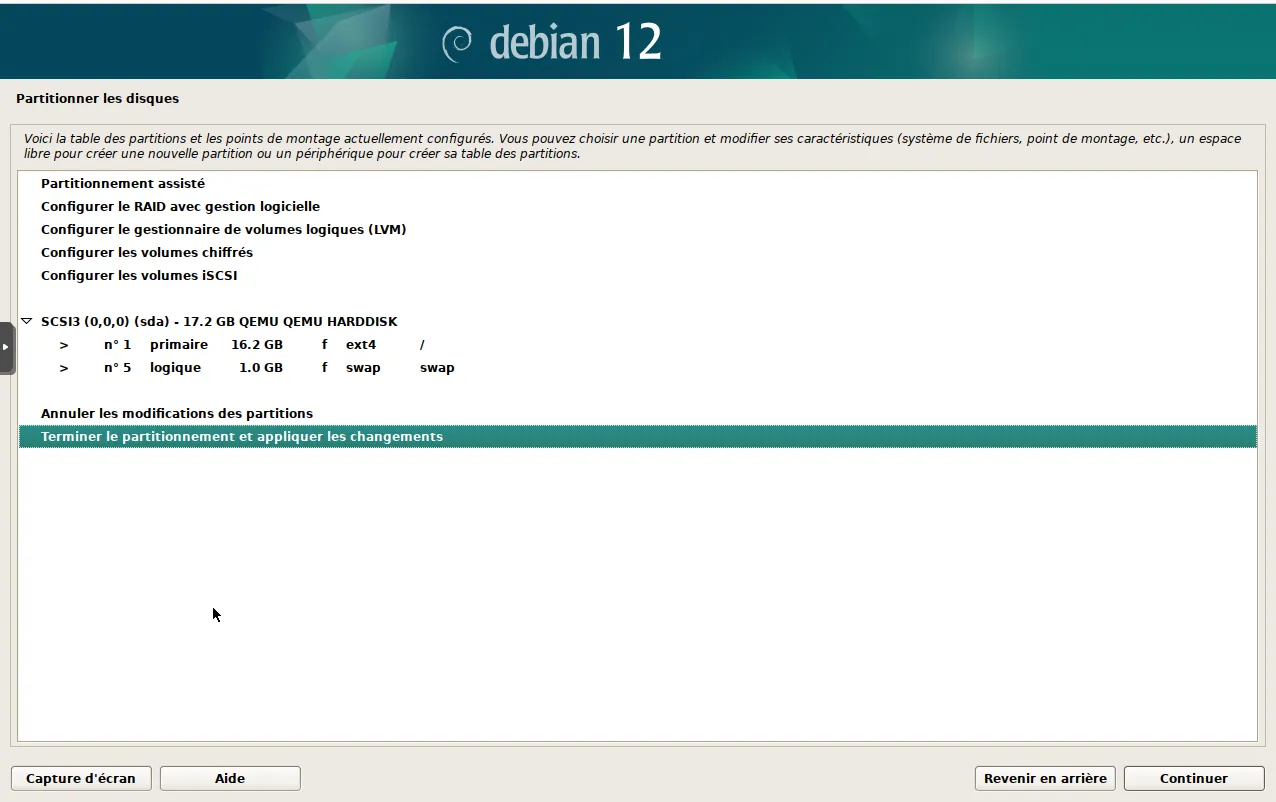Open the side panel handle arrow

pos(6,347)
